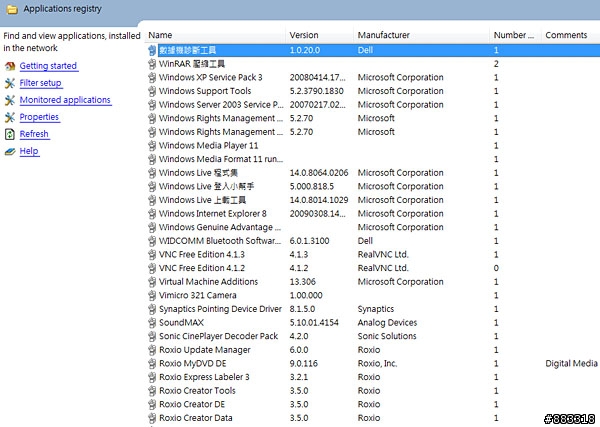The width and height of the screenshot is (600, 427).
Task: Click icon beside WinRAR row
Action: point(152,64)
